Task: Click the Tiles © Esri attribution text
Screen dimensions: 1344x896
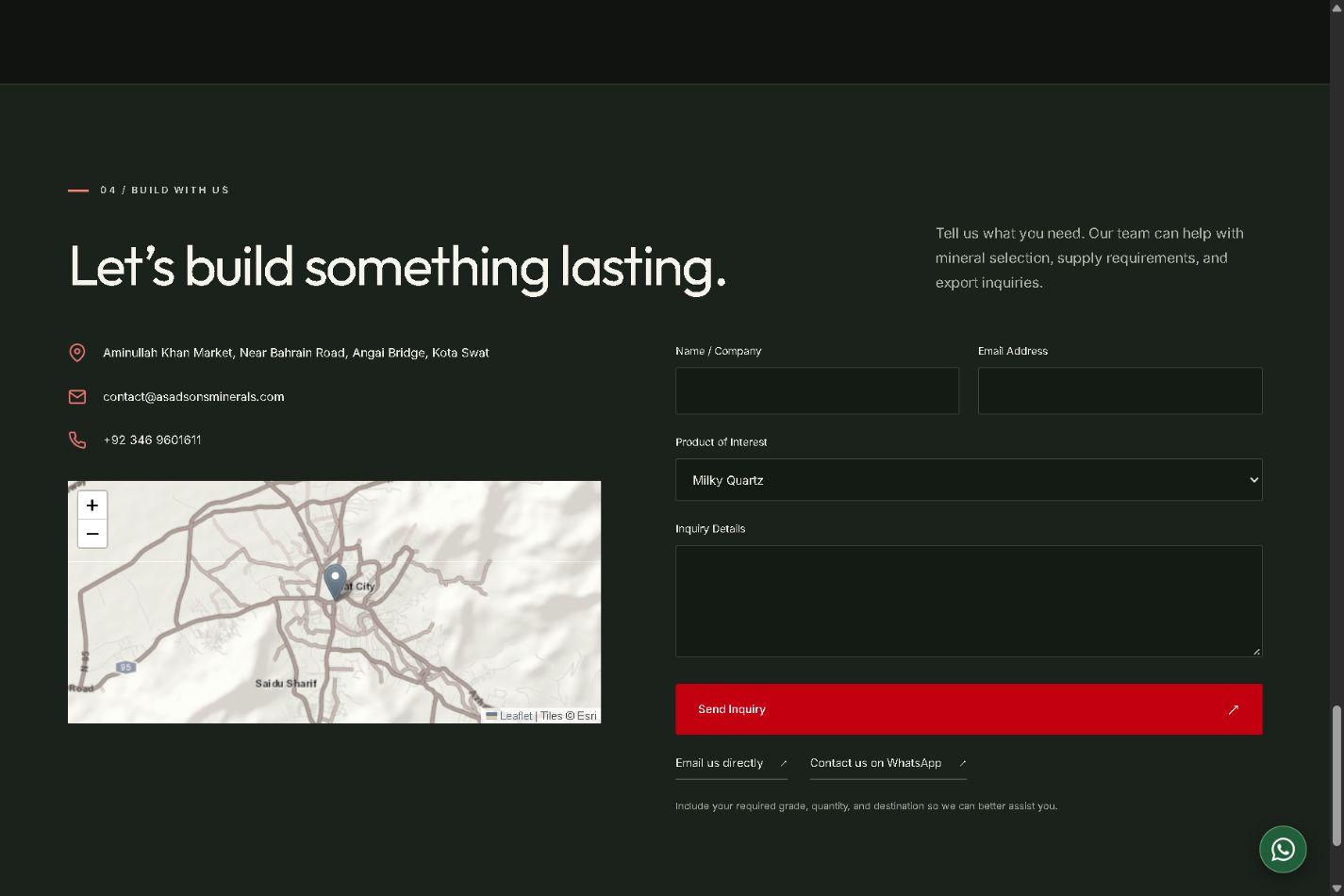Action: coord(568,716)
